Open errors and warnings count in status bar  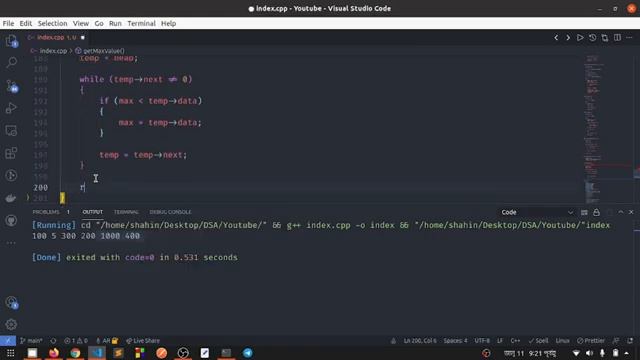[76, 340]
